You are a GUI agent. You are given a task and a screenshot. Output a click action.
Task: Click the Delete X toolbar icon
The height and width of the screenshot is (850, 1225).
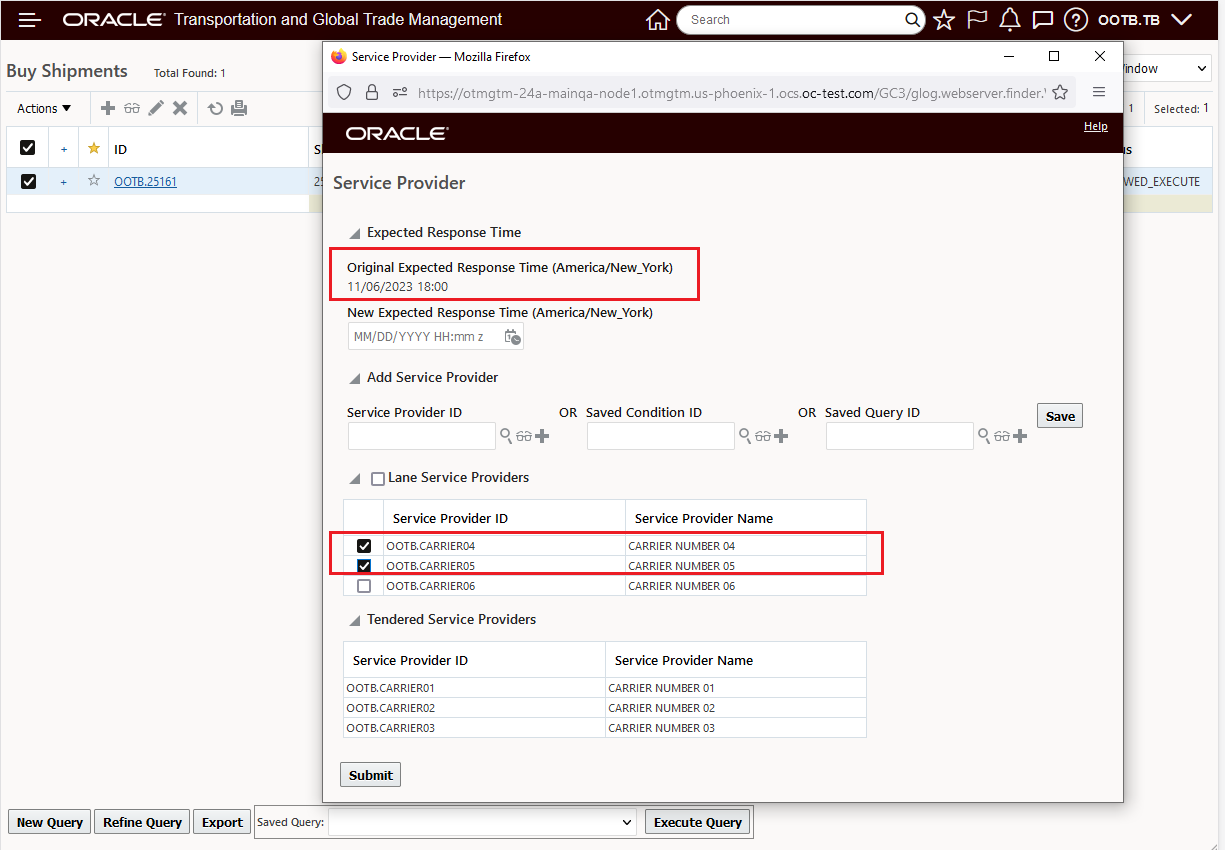(x=180, y=108)
